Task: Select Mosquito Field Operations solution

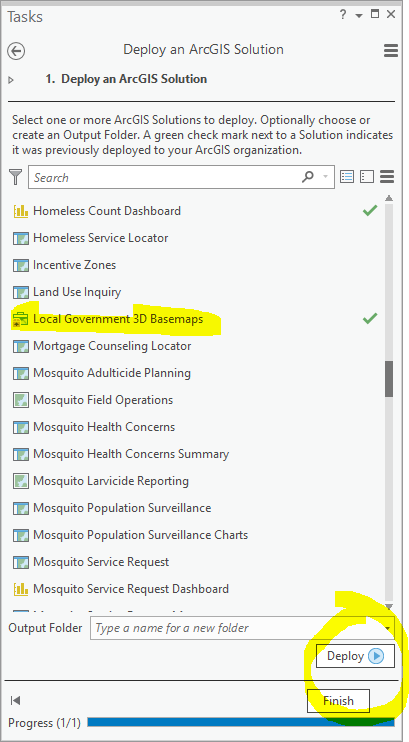Action: click(103, 400)
